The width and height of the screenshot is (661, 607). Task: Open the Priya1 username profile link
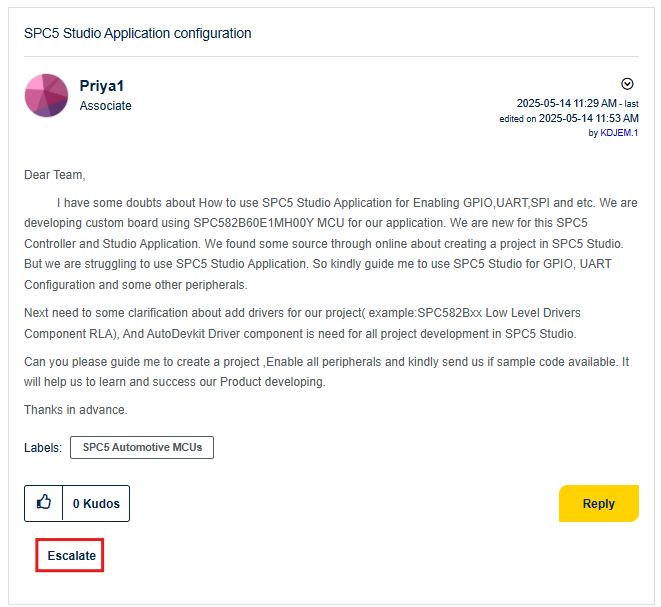(102, 86)
